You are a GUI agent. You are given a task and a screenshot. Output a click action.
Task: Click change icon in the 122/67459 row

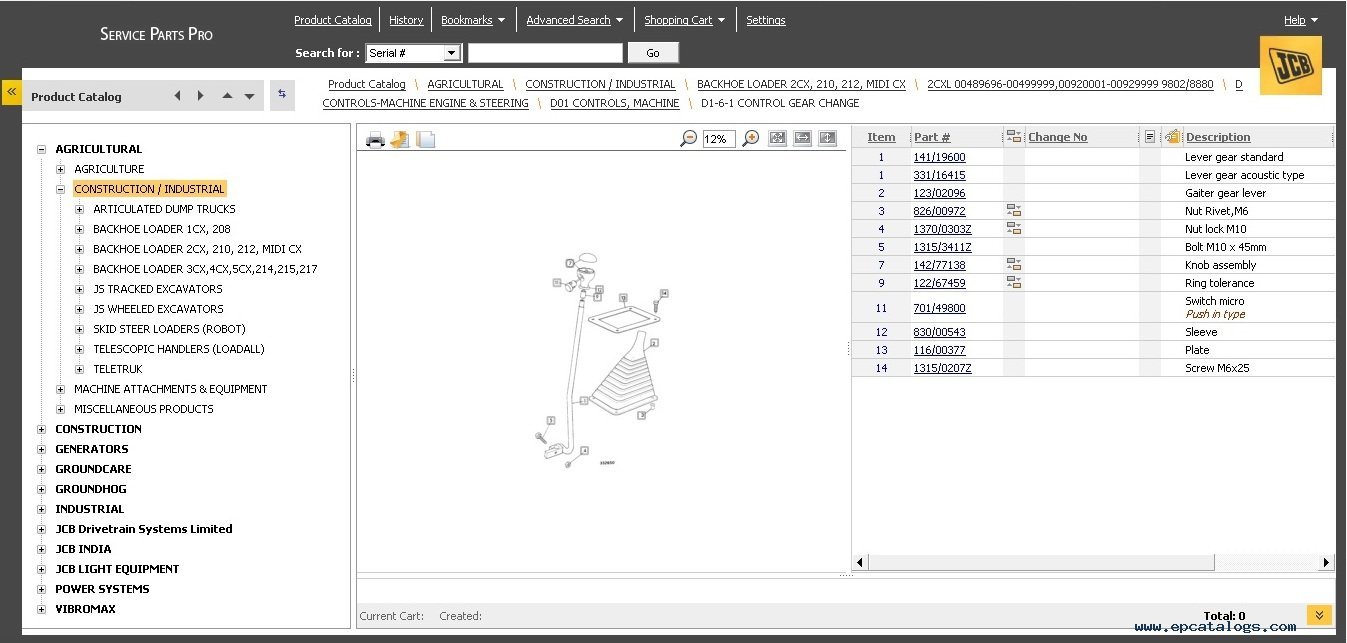[1014, 283]
